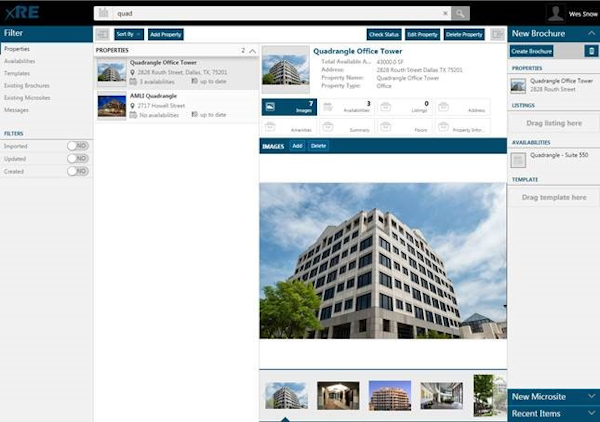This screenshot has width=600, height=422.
Task: Enable the Created filter switch
Action: pyautogui.click(x=77, y=171)
